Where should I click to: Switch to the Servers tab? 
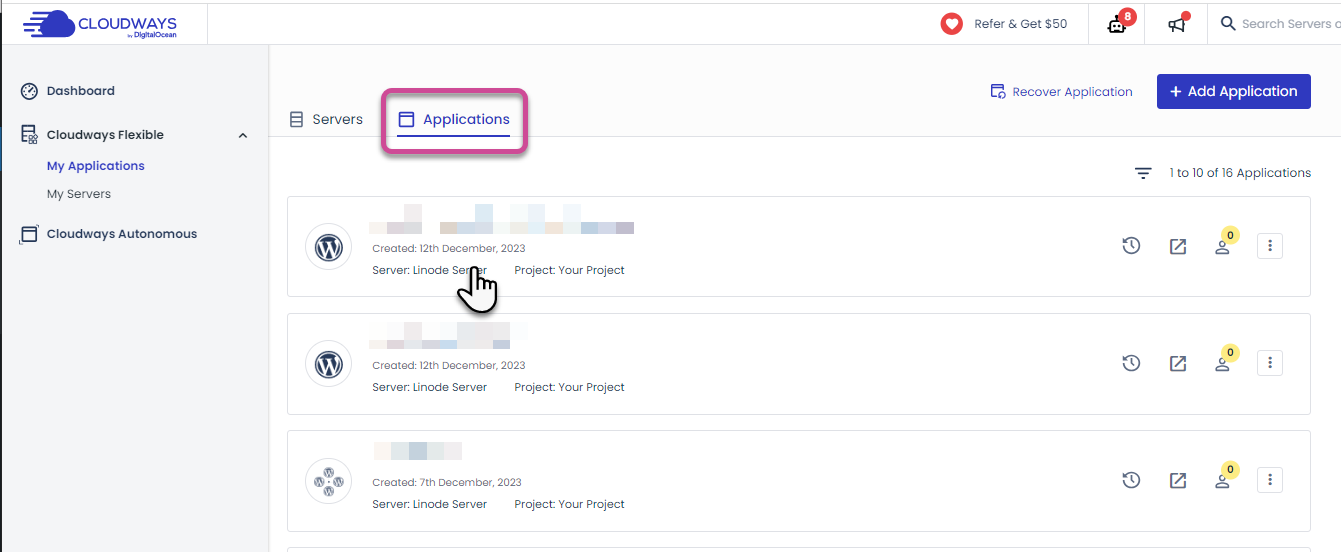(326, 119)
